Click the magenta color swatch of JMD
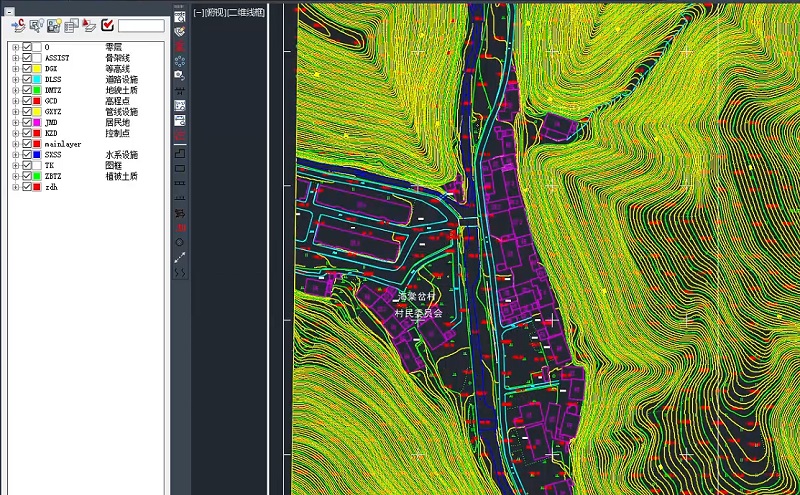 click(x=38, y=122)
